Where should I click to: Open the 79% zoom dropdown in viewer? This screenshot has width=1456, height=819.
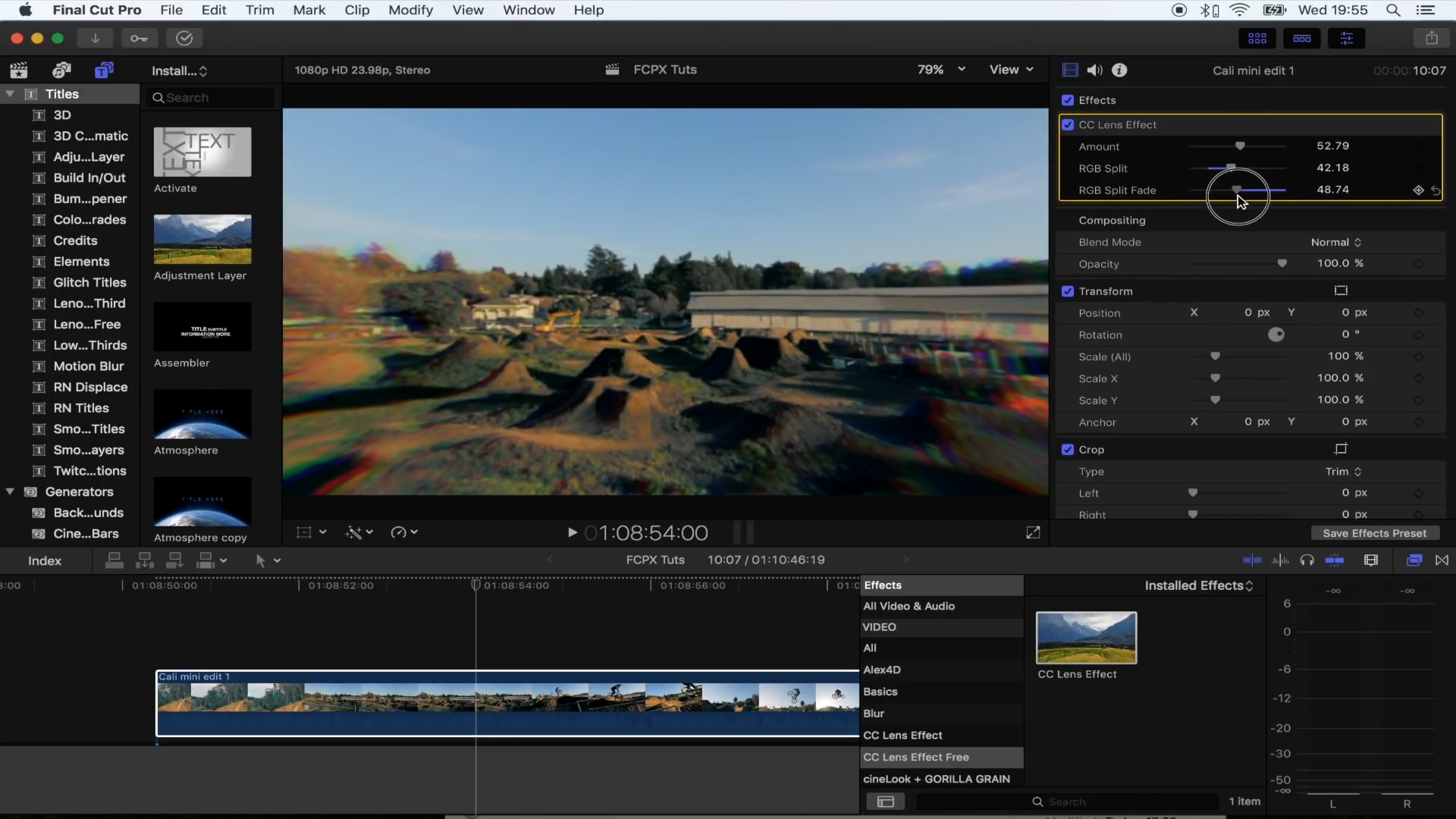(940, 69)
